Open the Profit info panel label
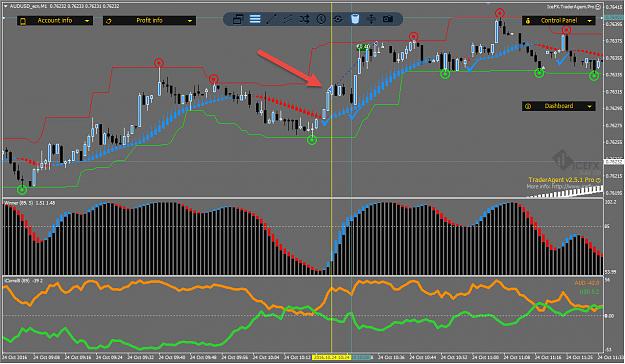 tap(149, 20)
